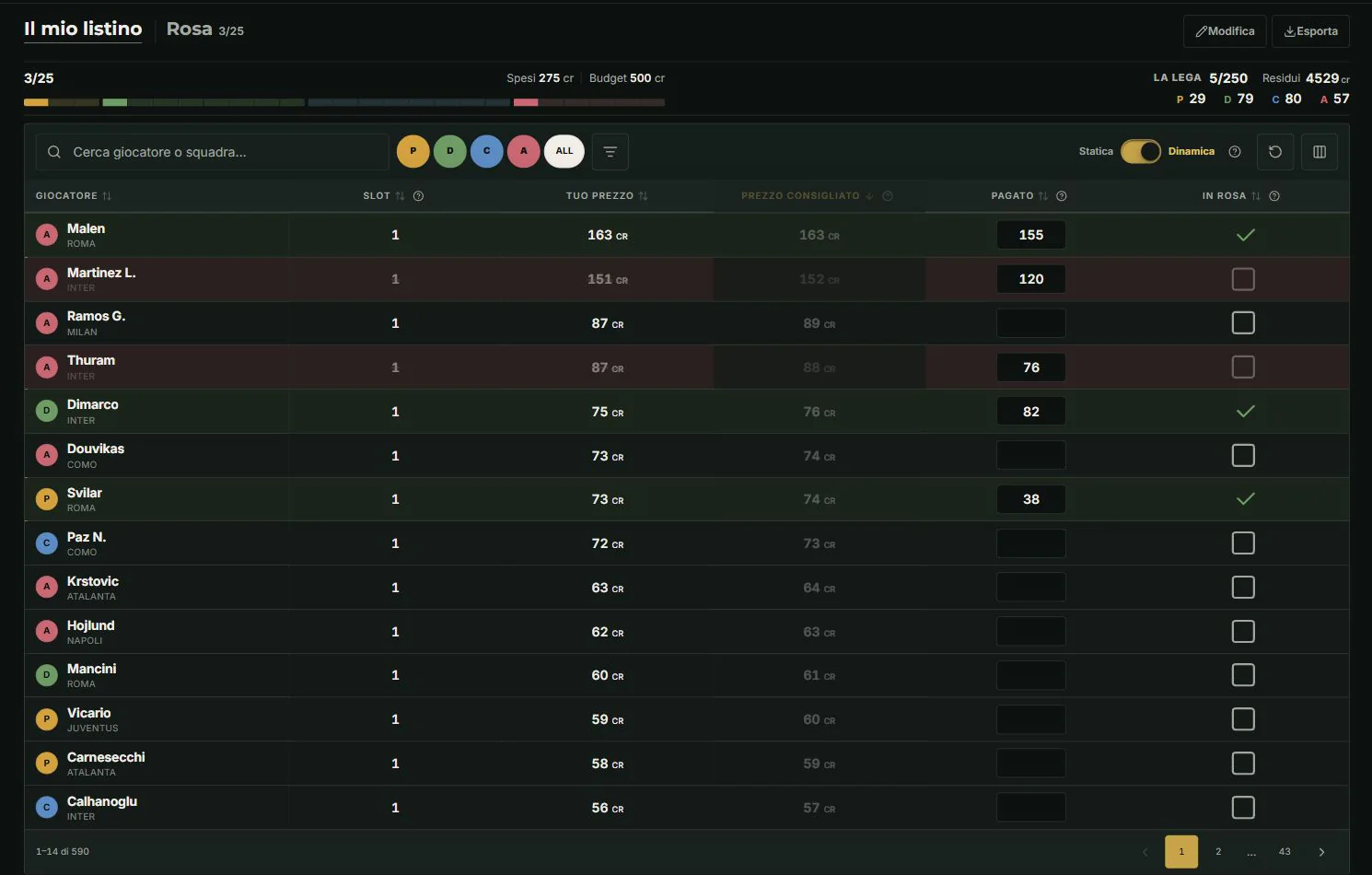Screen dimensions: 1372x875
Task: Click Pagato field for Ramos G.
Action: (1031, 323)
